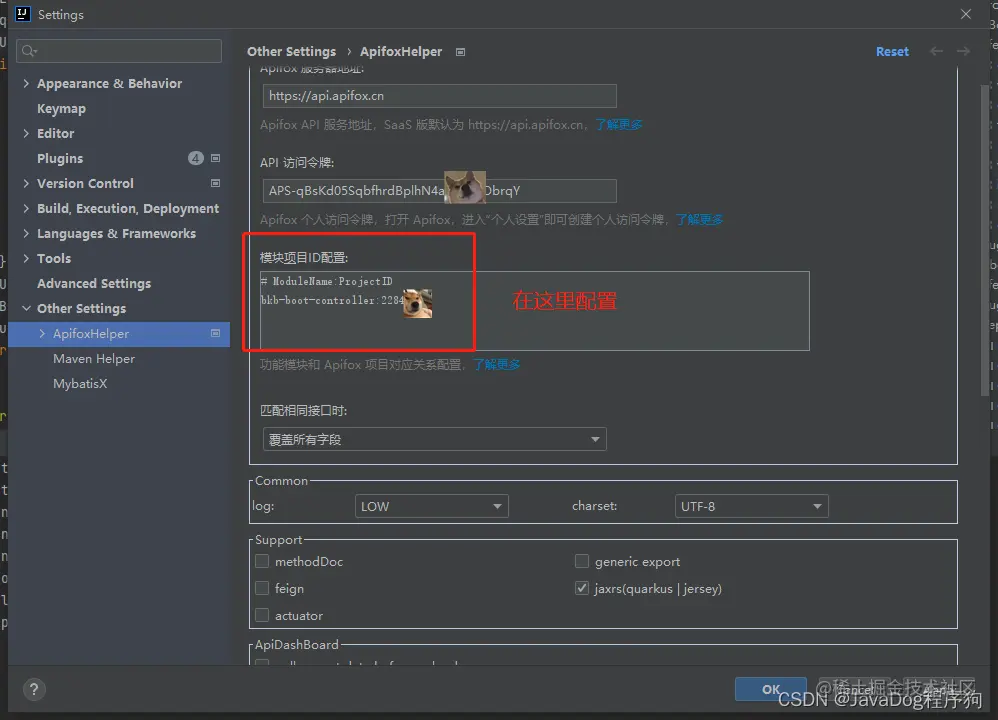The height and width of the screenshot is (720, 998).
Task: Enable the feign checkbox
Action: 262,588
